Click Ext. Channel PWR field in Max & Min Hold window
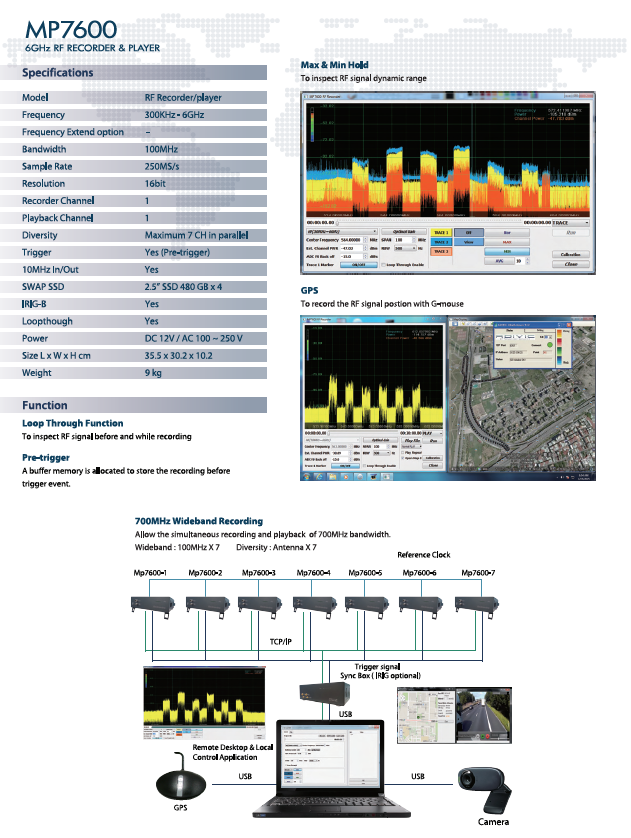631x838 pixels. [354, 249]
